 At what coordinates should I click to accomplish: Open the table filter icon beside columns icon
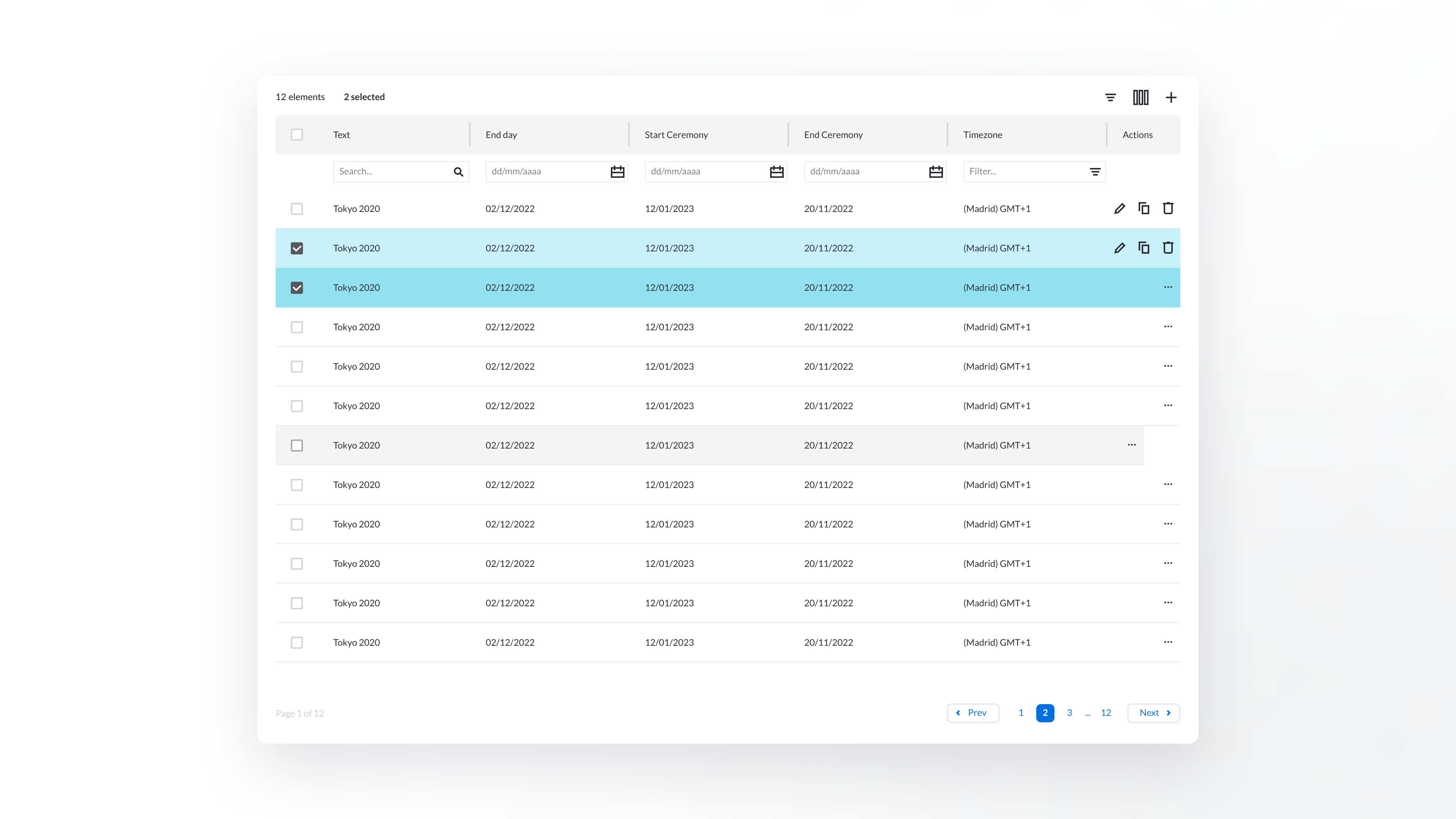pyautogui.click(x=1110, y=97)
